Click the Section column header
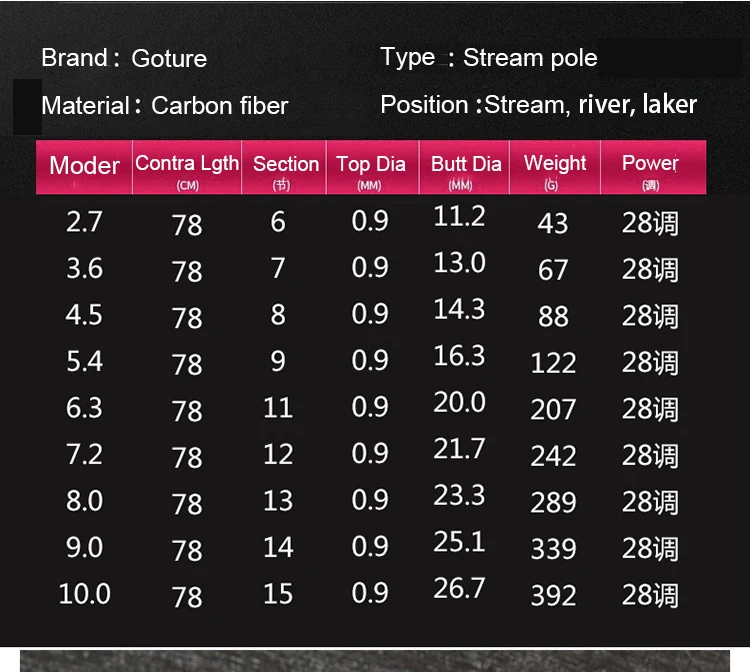 pos(284,167)
